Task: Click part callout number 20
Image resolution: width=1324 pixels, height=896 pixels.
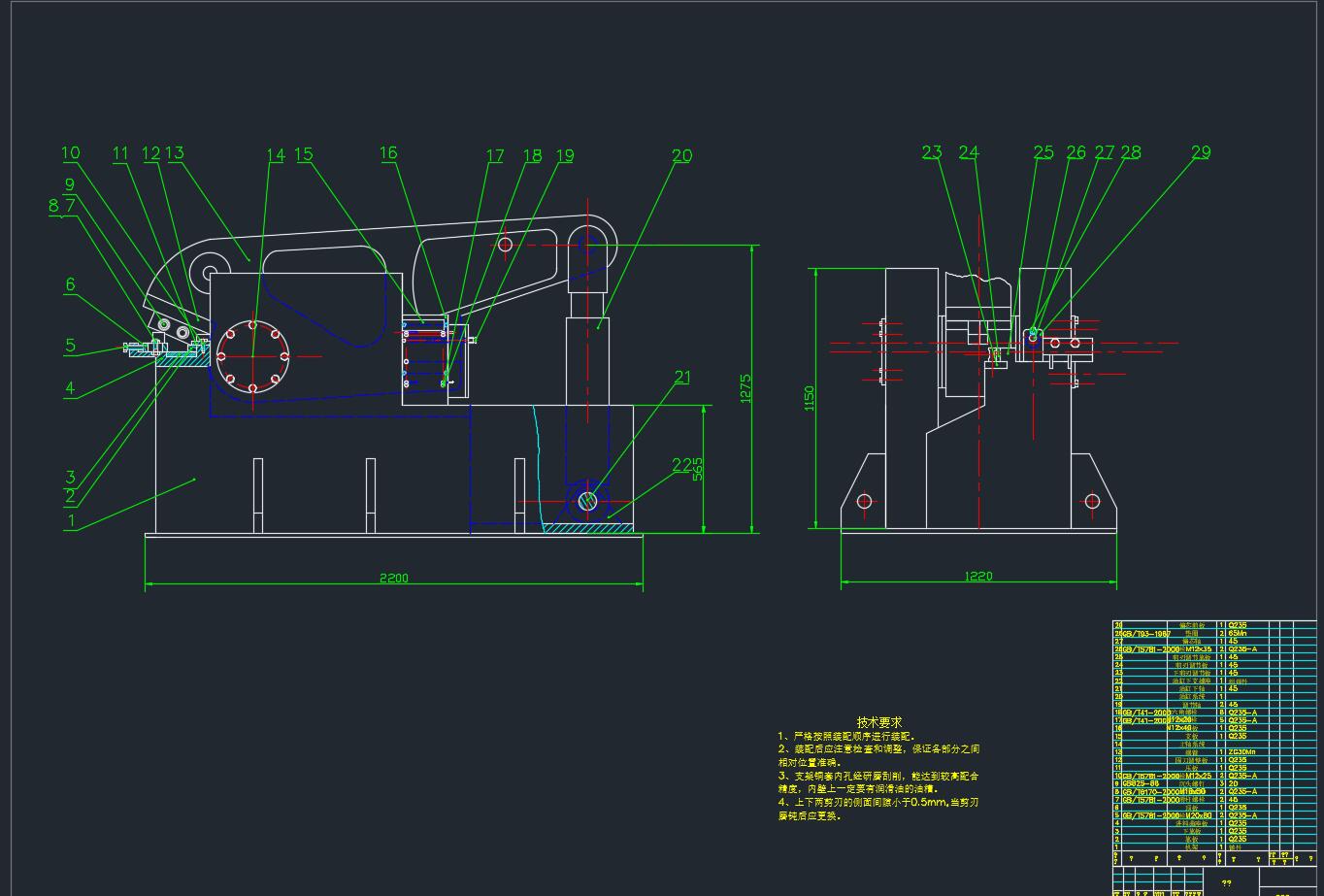Action: pyautogui.click(x=681, y=155)
